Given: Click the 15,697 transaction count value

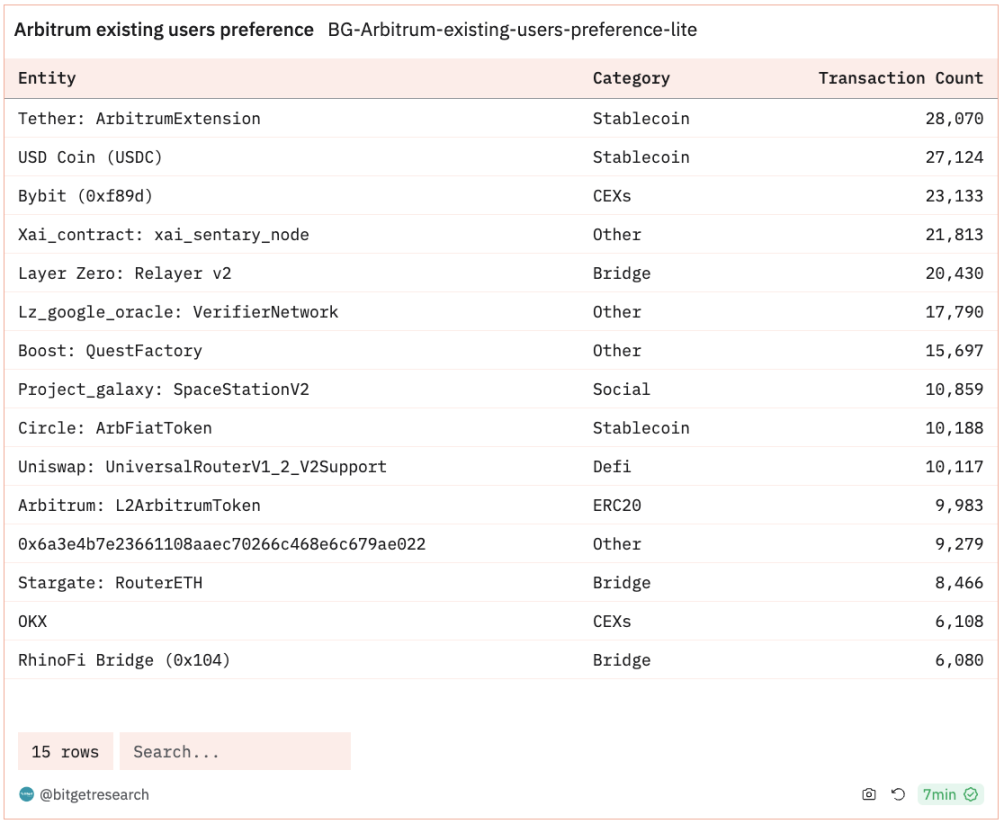Looking at the screenshot, I should click(954, 351).
